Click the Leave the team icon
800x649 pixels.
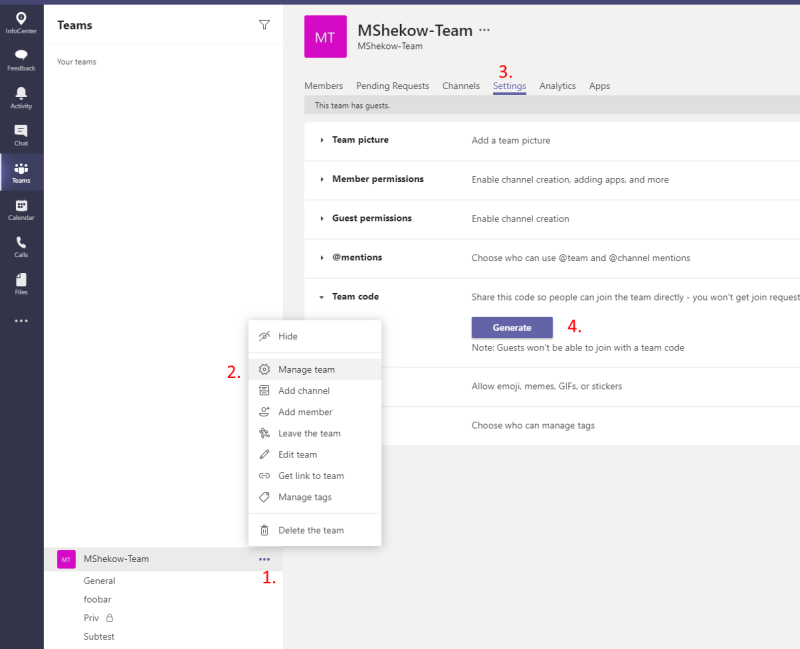coord(264,433)
